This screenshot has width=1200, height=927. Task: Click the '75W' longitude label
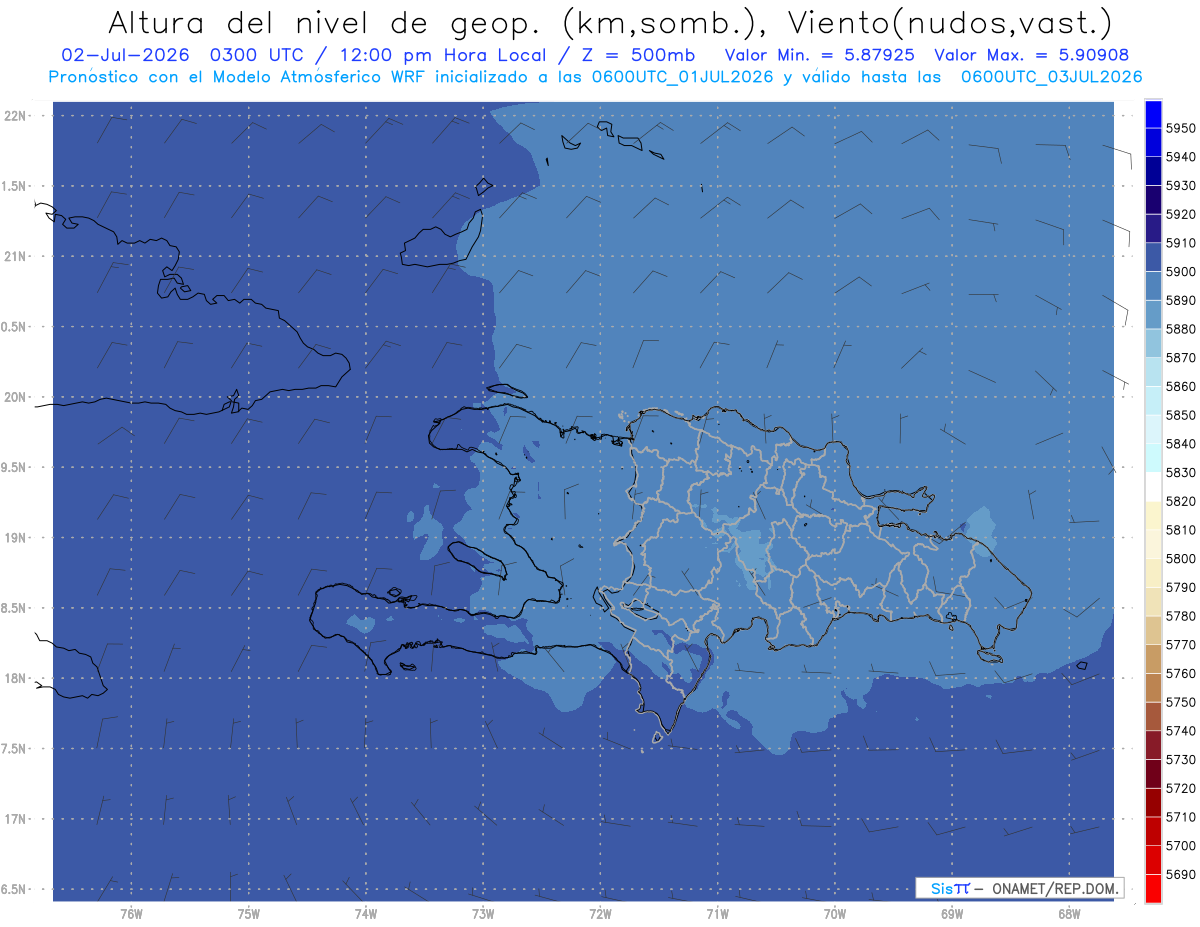(x=248, y=913)
